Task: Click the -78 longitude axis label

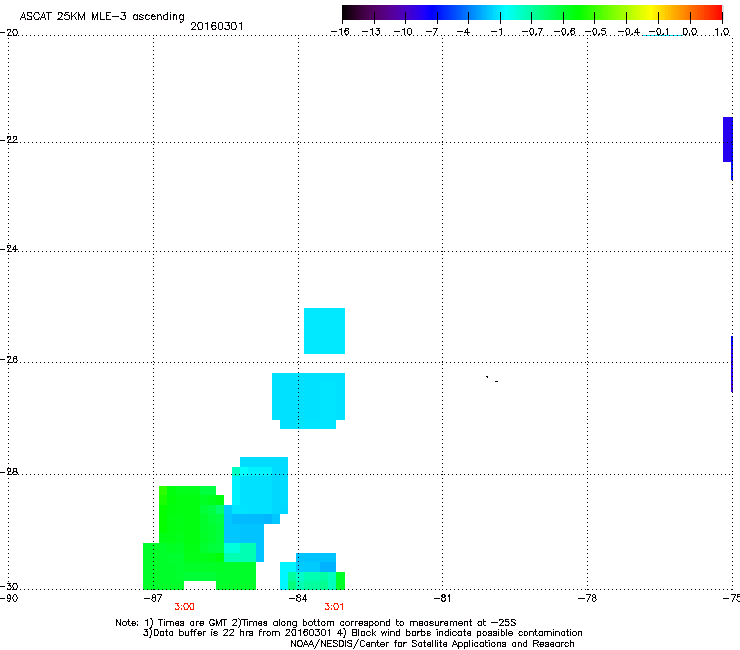Action: point(587,598)
